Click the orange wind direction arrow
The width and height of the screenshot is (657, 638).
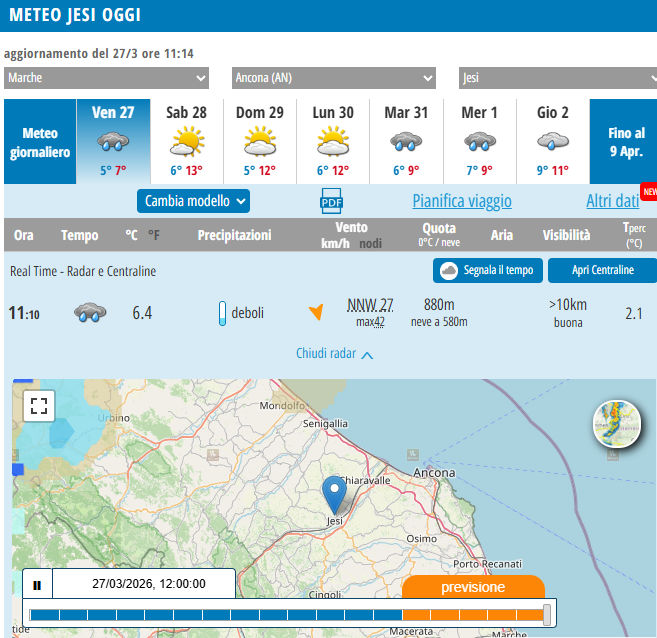316,313
